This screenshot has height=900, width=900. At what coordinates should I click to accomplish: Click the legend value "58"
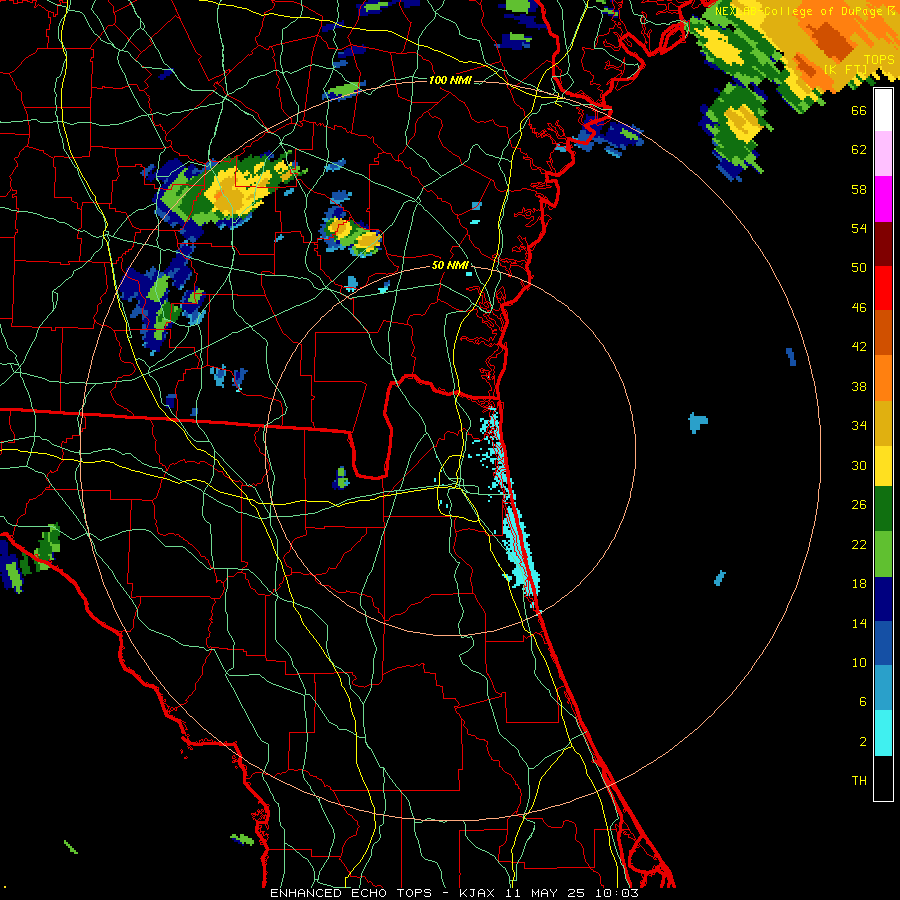click(859, 189)
